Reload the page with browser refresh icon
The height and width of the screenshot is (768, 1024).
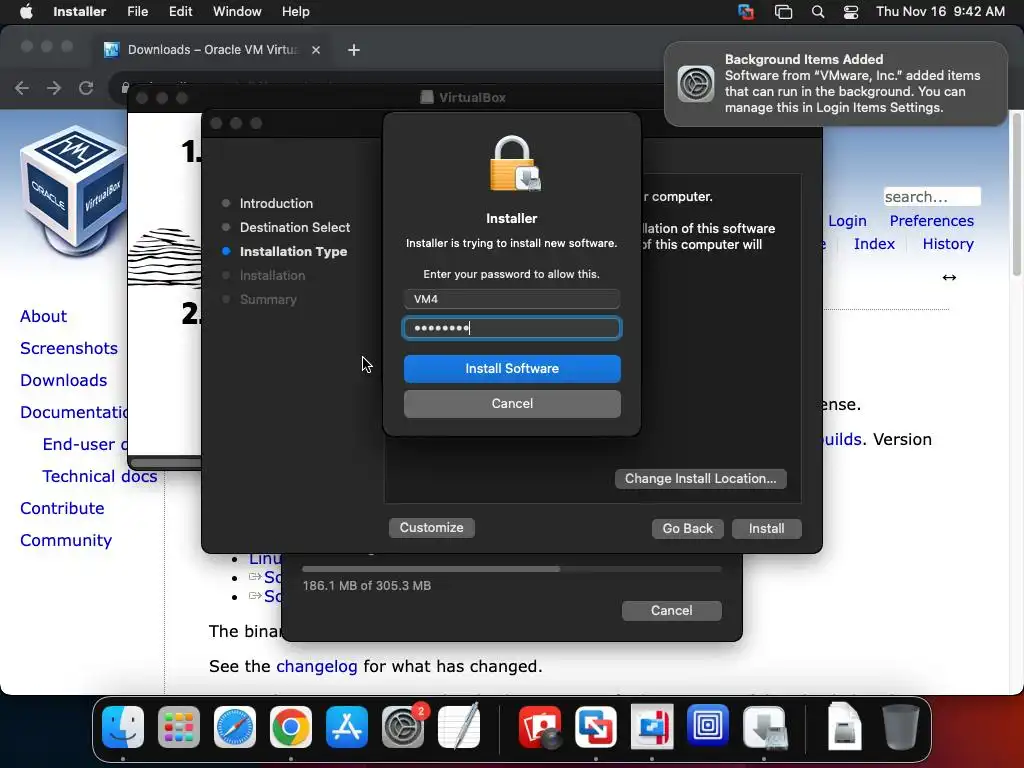click(86, 88)
